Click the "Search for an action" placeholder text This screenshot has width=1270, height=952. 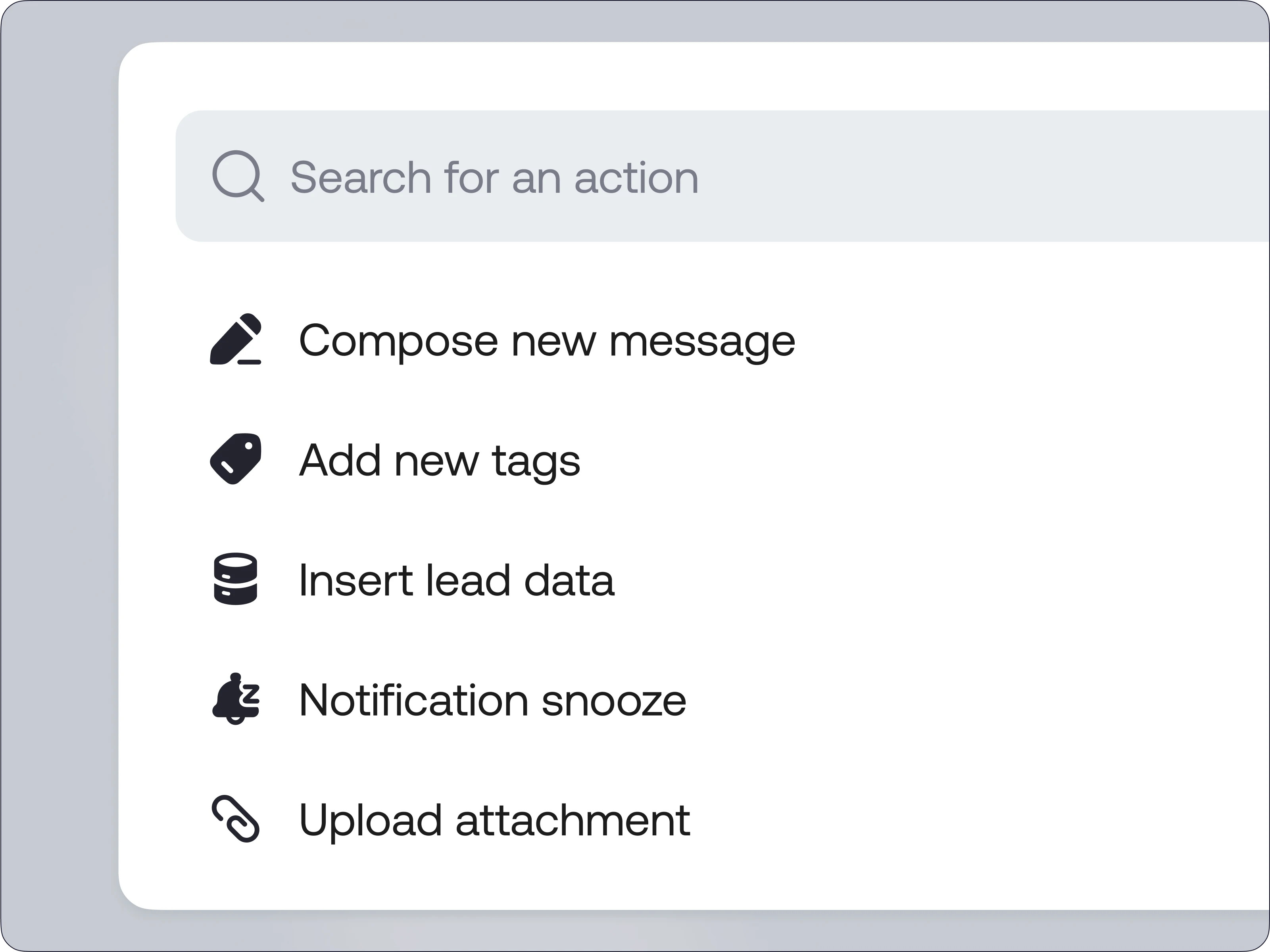[x=494, y=177]
